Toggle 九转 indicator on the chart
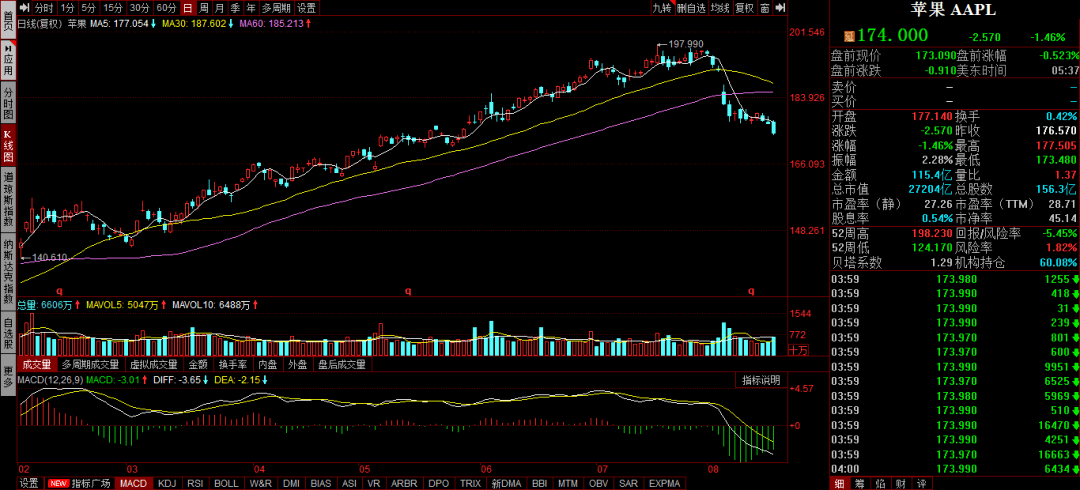Screen dimensions: 1080x490 tap(662, 8)
